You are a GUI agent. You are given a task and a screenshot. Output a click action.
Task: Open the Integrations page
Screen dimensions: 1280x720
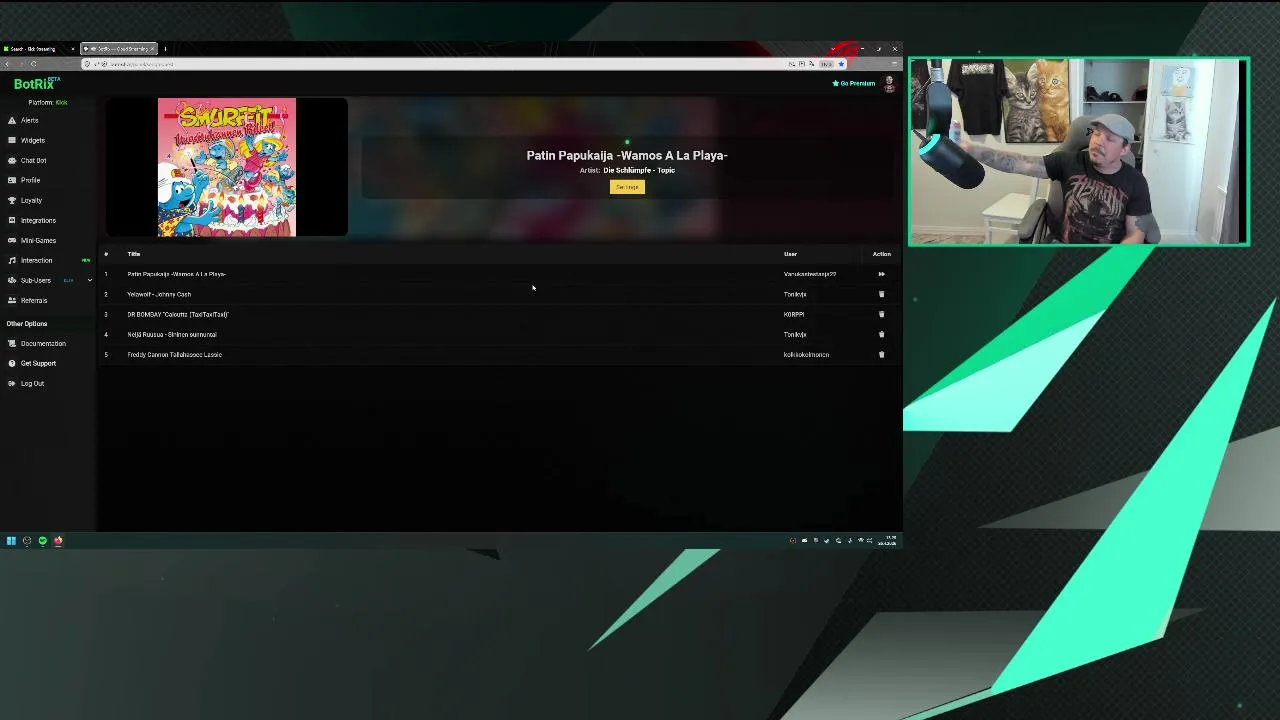coord(38,220)
